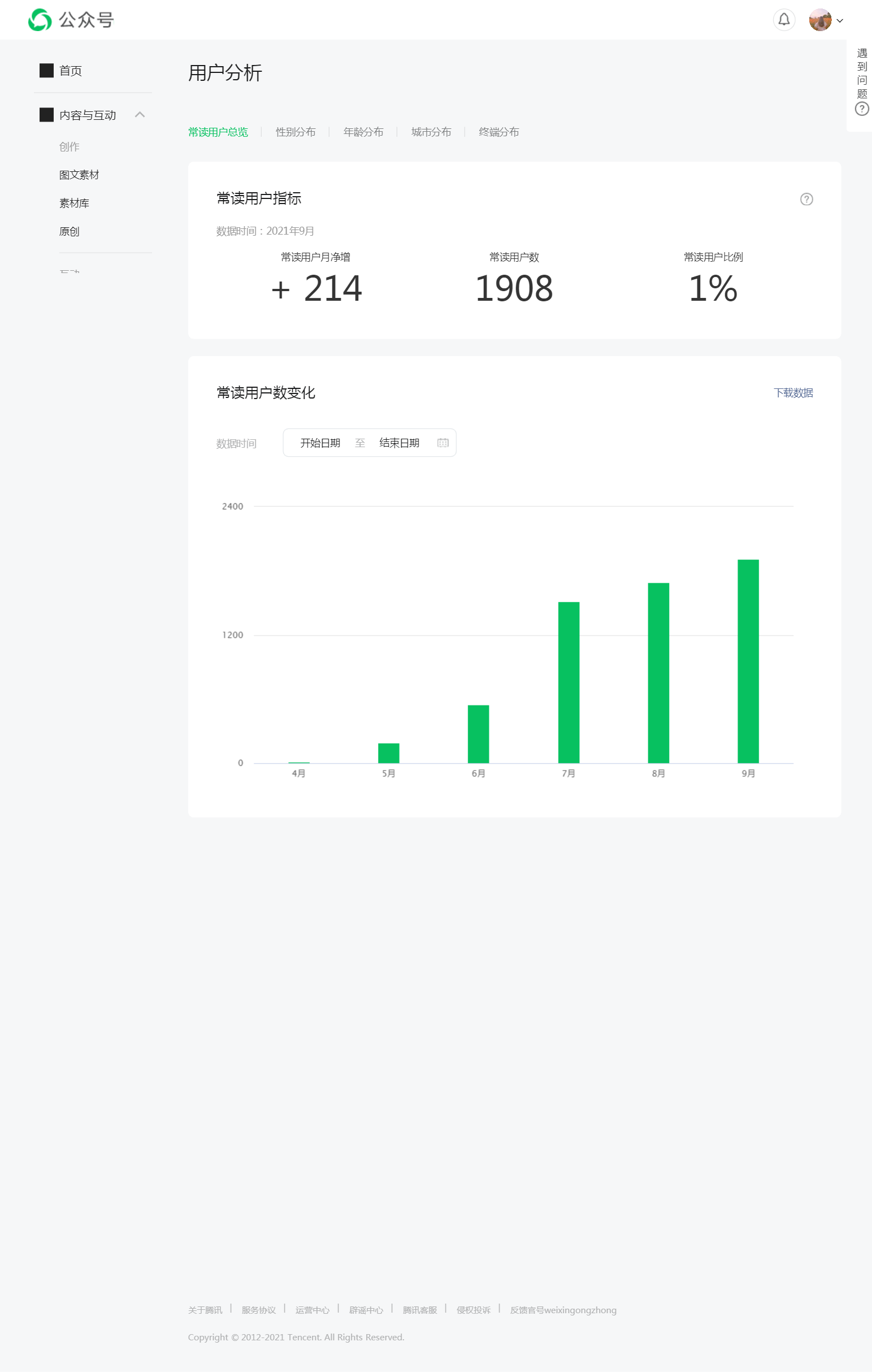This screenshot has height=1372, width=872.
Task: Click the 开始日期 input field
Action: coord(319,443)
